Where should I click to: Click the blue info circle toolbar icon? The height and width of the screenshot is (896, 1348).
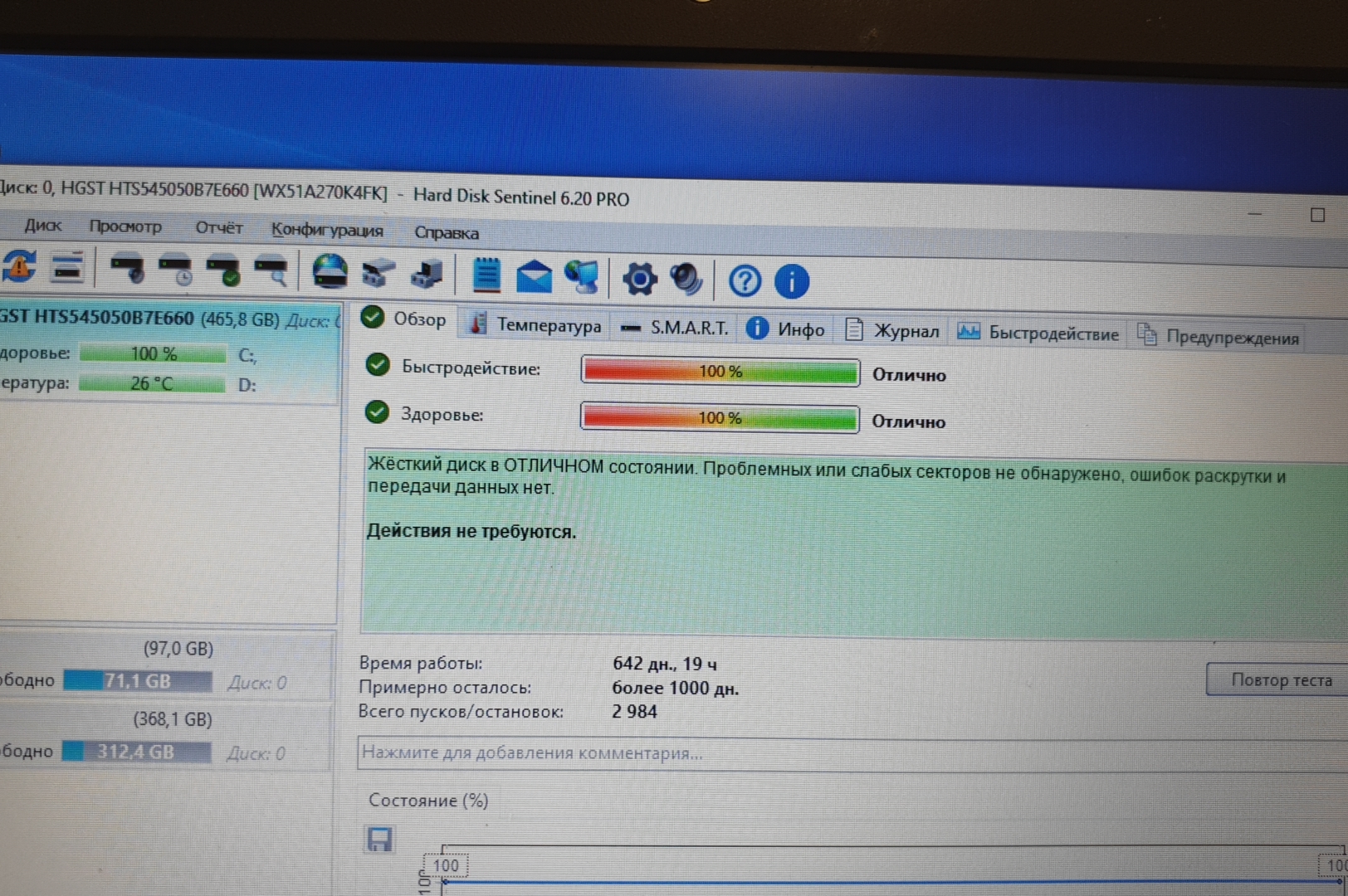tap(792, 282)
